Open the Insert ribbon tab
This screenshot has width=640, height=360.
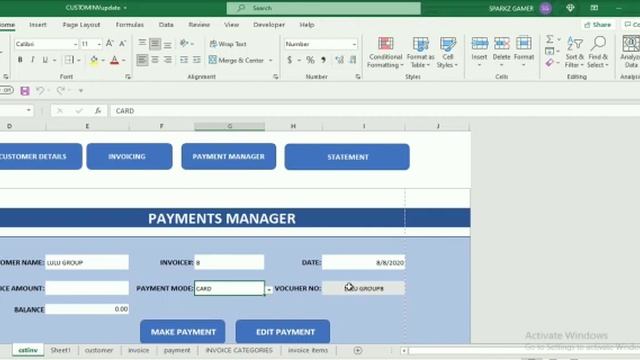[38, 25]
